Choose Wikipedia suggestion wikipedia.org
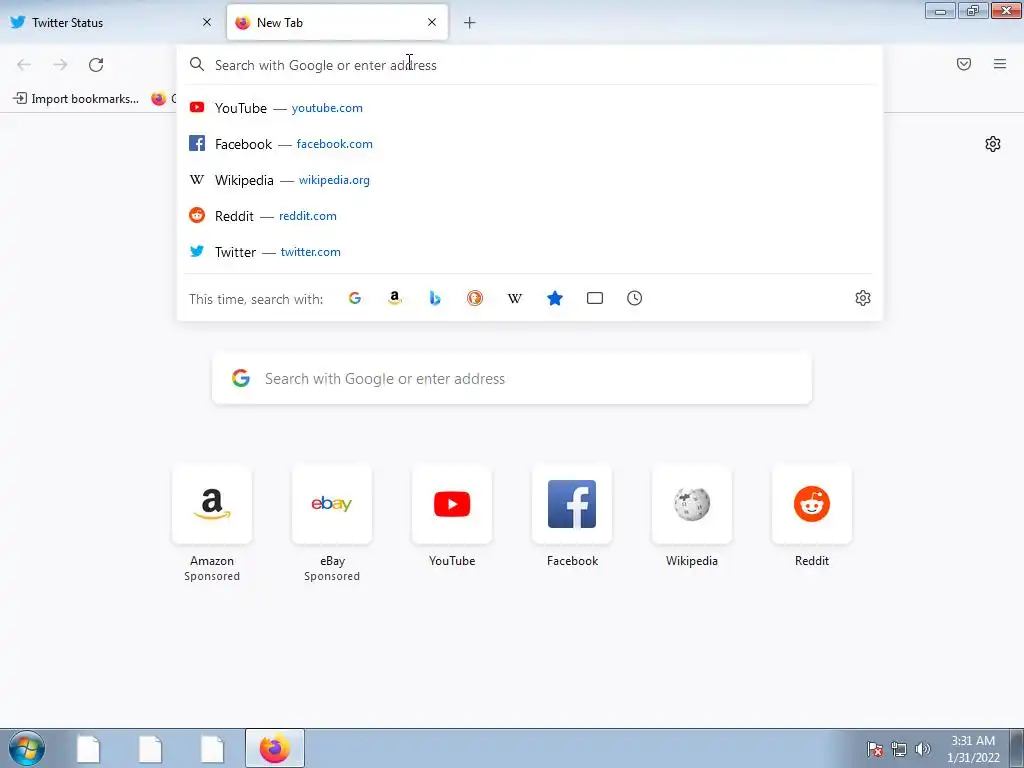This screenshot has width=1024, height=768. (529, 180)
